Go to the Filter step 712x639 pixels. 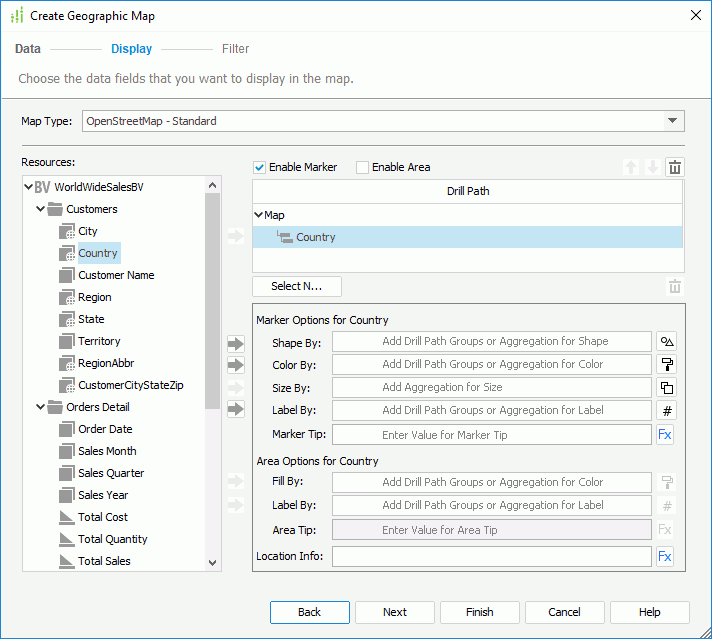[235, 49]
